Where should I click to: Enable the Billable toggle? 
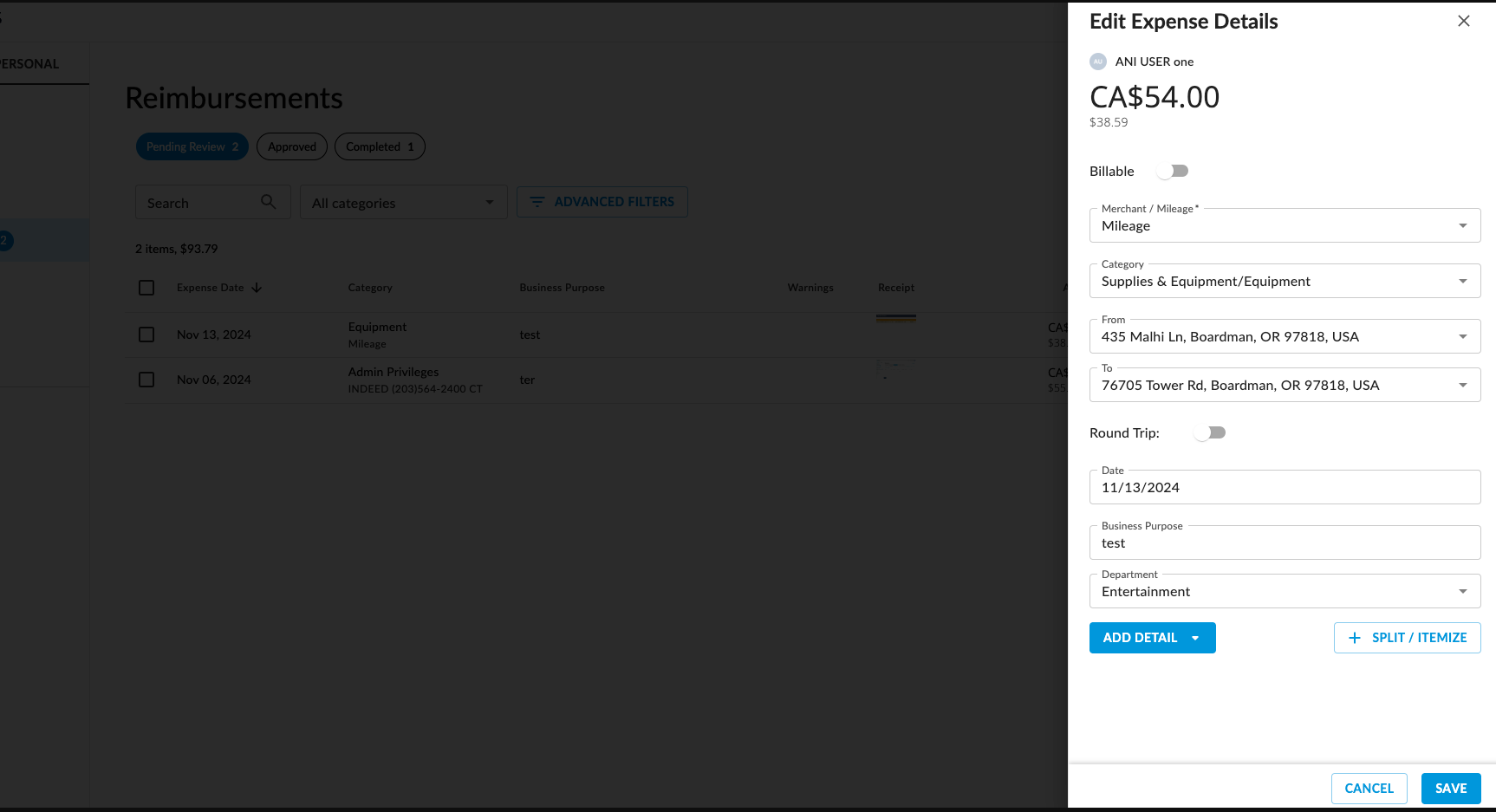[1172, 171]
